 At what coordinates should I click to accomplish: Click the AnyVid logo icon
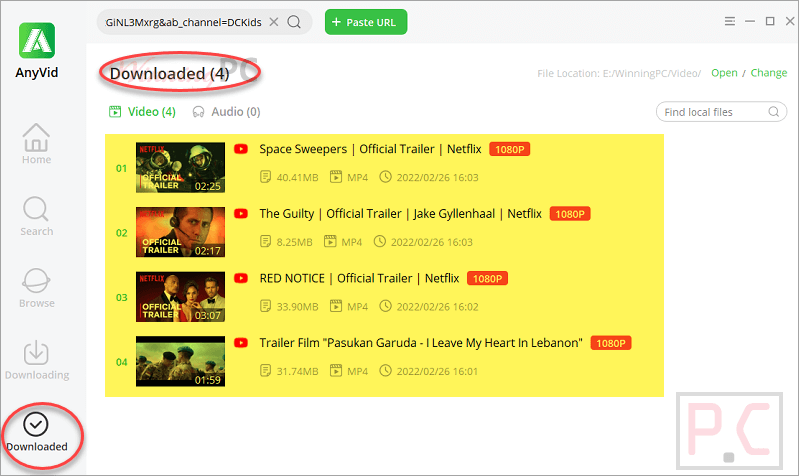click(37, 40)
